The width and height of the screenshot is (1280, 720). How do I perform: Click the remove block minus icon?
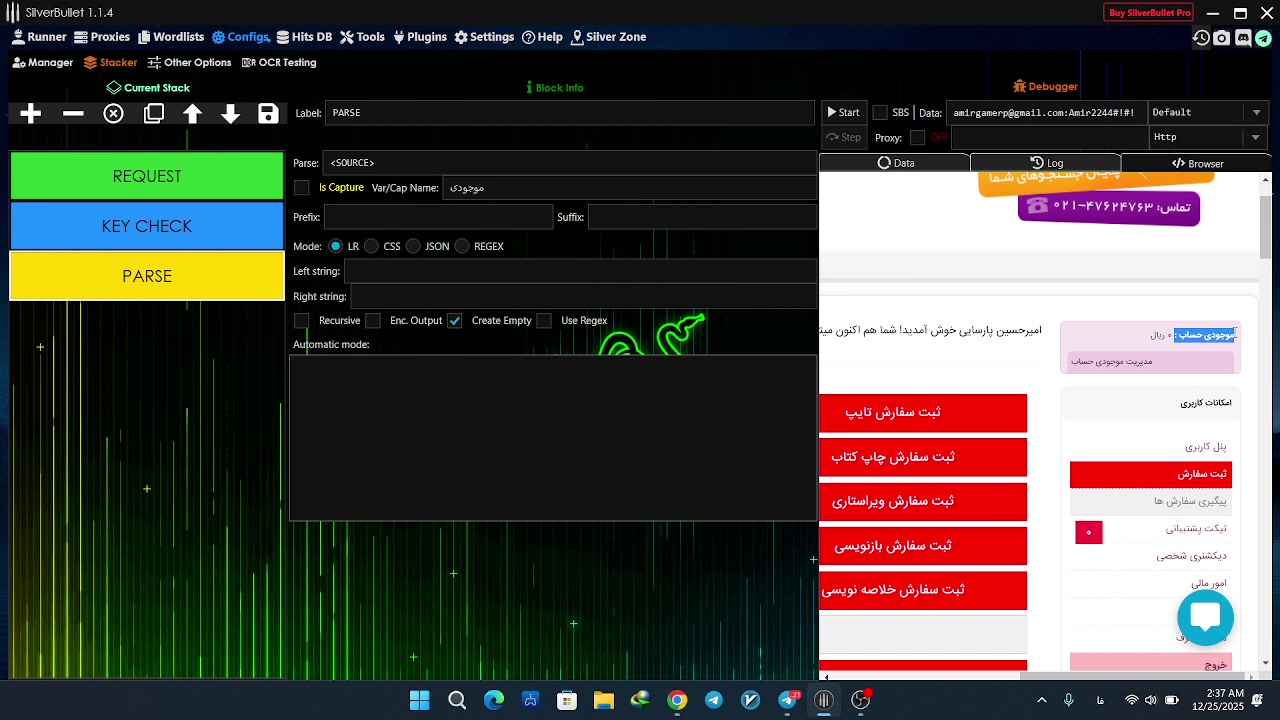pyautogui.click(x=73, y=114)
